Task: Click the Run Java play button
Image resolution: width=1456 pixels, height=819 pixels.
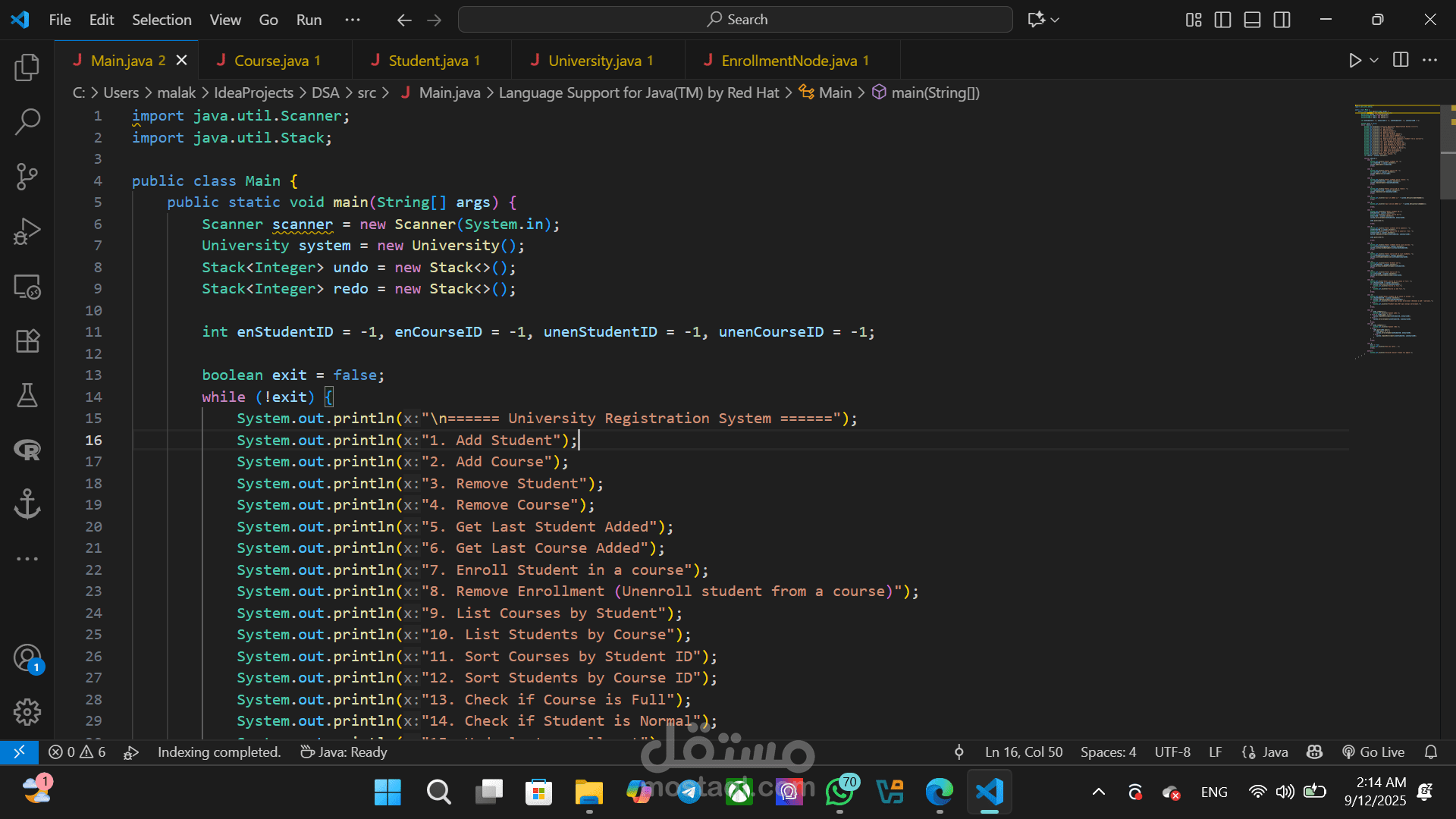Action: [1354, 61]
